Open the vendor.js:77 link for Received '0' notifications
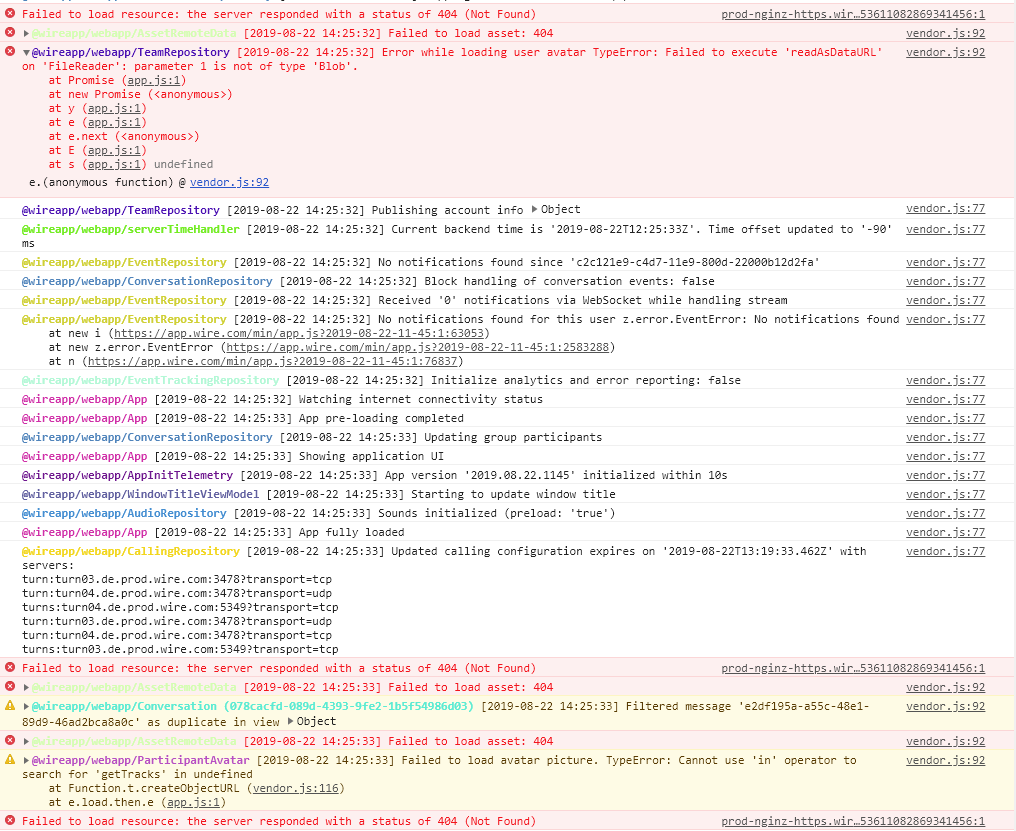 945,299
